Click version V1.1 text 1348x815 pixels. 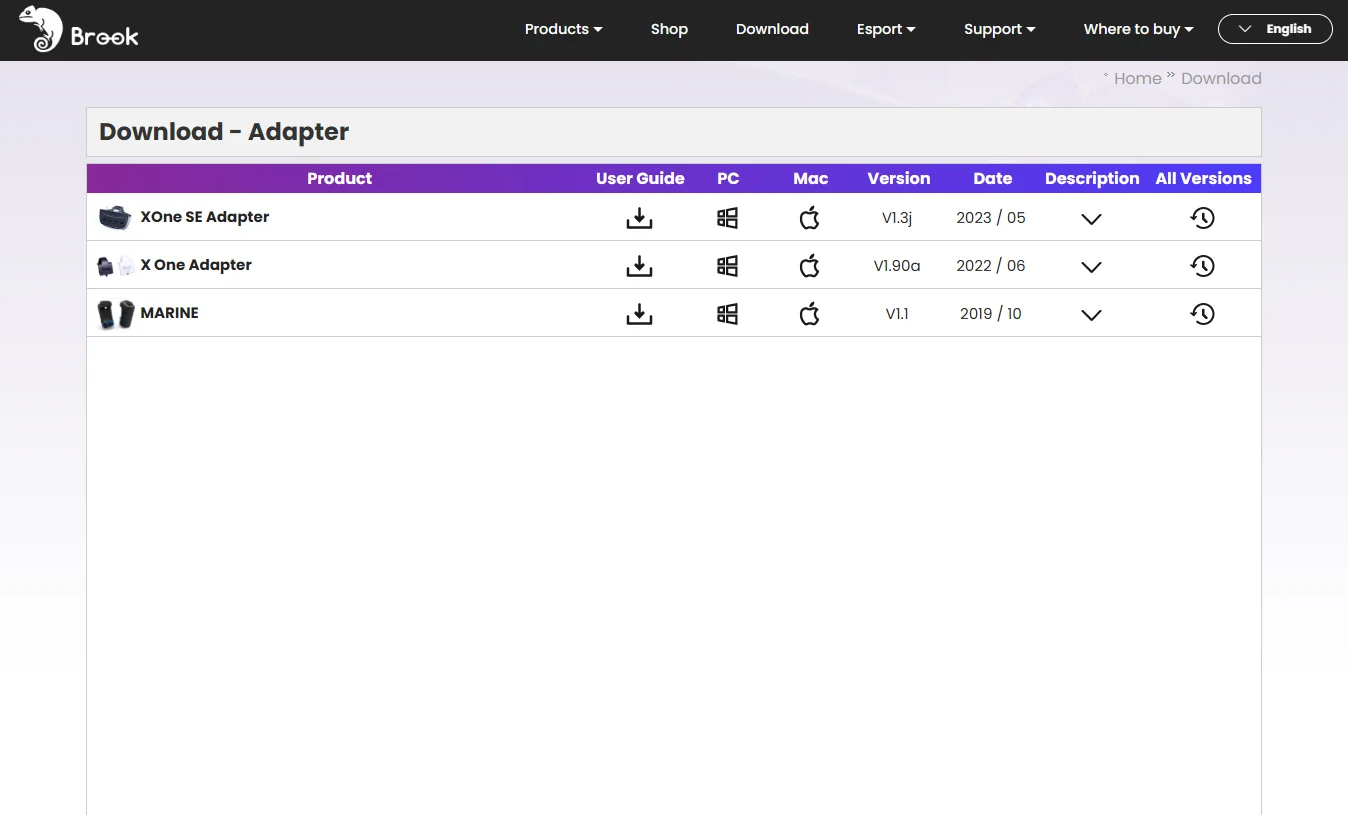coord(897,314)
